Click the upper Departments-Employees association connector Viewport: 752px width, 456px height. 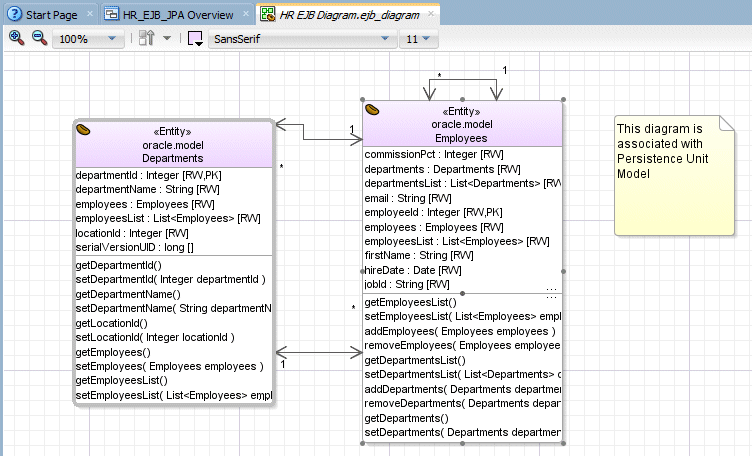(304, 133)
